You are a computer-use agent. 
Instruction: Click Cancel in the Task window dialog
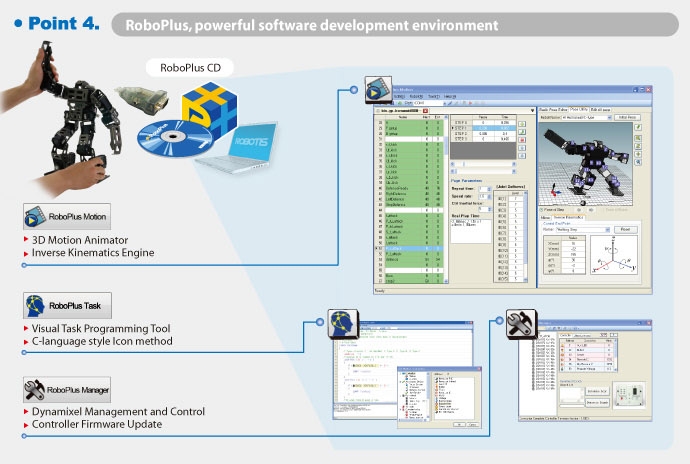click(x=473, y=424)
